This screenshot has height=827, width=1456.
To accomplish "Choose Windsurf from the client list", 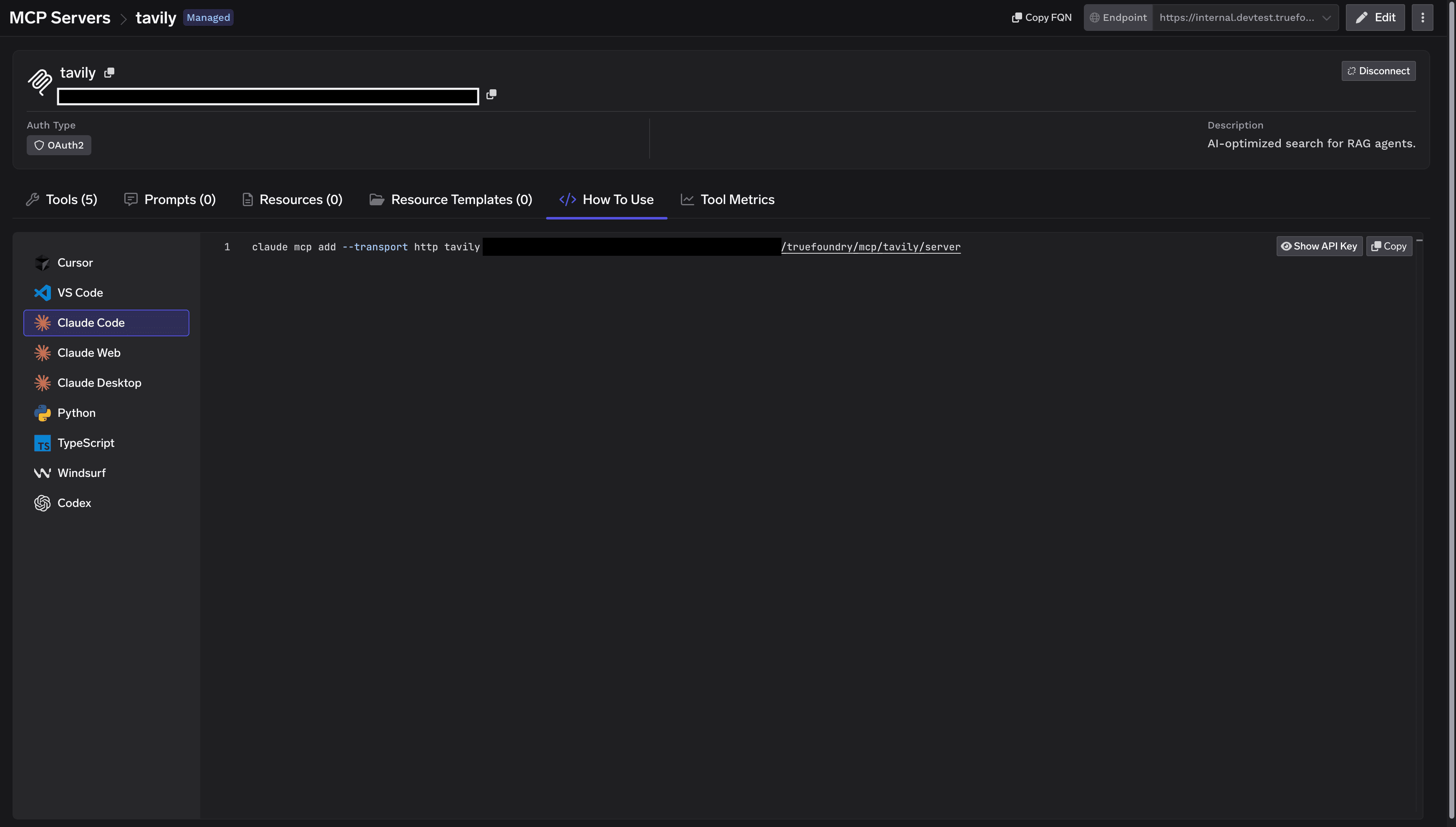I will point(106,473).
